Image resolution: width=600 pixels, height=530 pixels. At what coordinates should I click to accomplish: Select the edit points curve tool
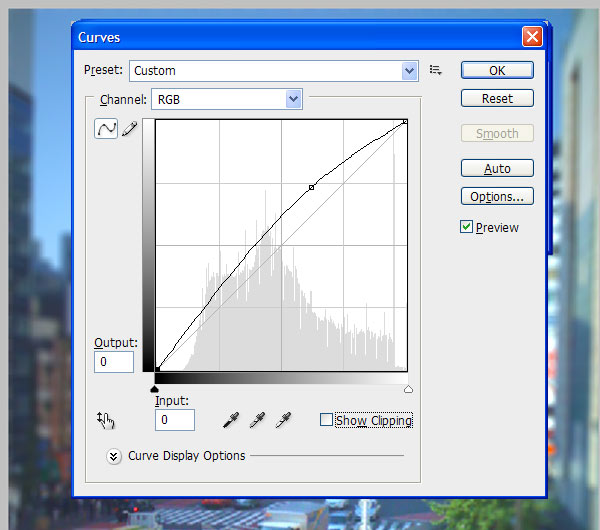106,129
